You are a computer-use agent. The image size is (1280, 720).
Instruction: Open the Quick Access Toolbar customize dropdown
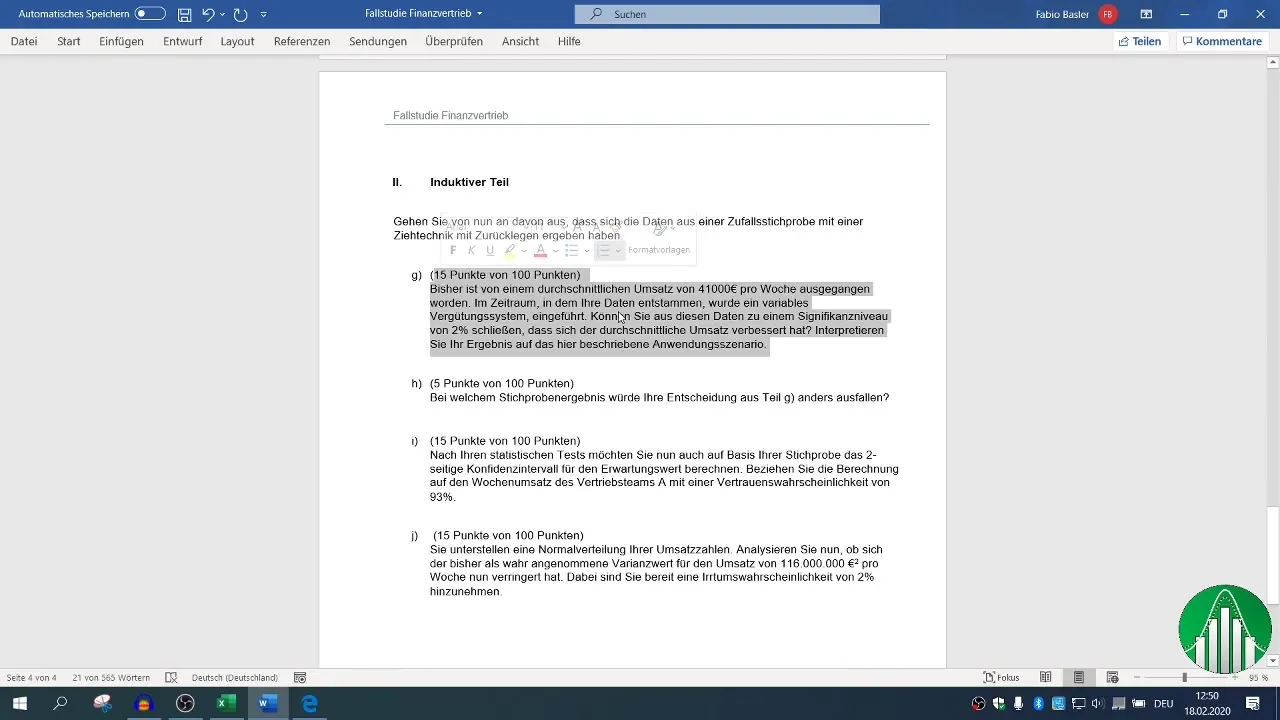(263, 15)
